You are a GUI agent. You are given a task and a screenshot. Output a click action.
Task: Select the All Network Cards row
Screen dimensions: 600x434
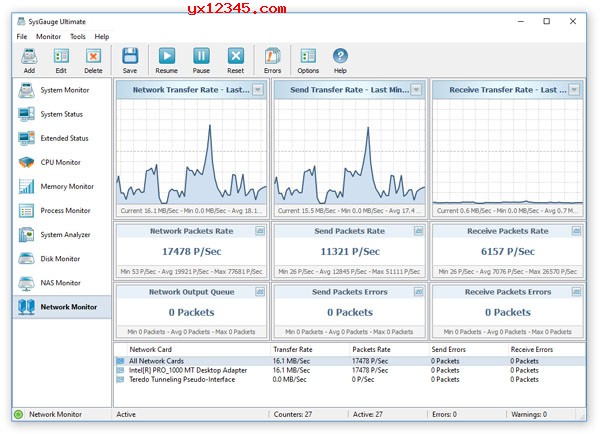click(350, 361)
